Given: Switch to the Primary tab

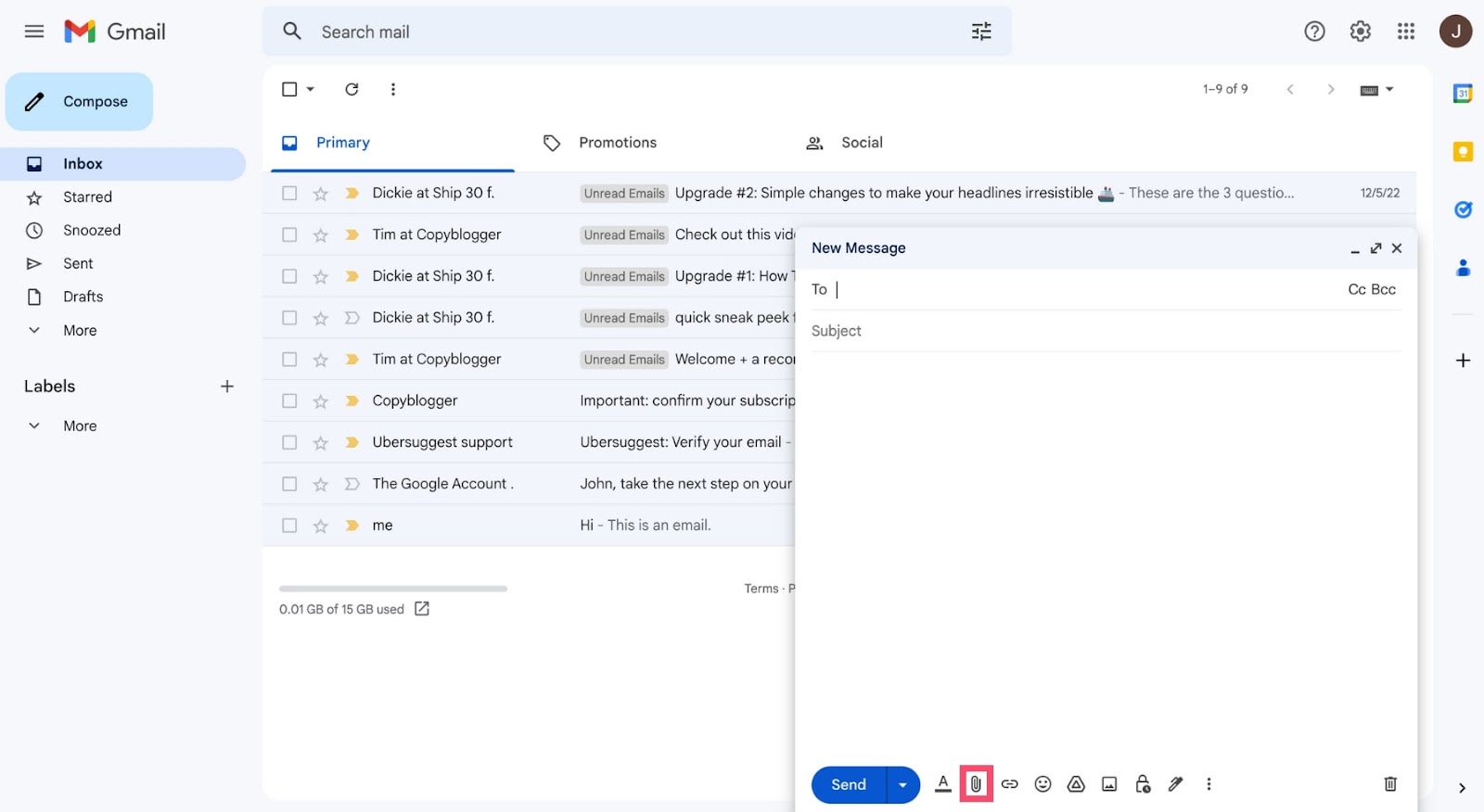Looking at the screenshot, I should click(392, 143).
